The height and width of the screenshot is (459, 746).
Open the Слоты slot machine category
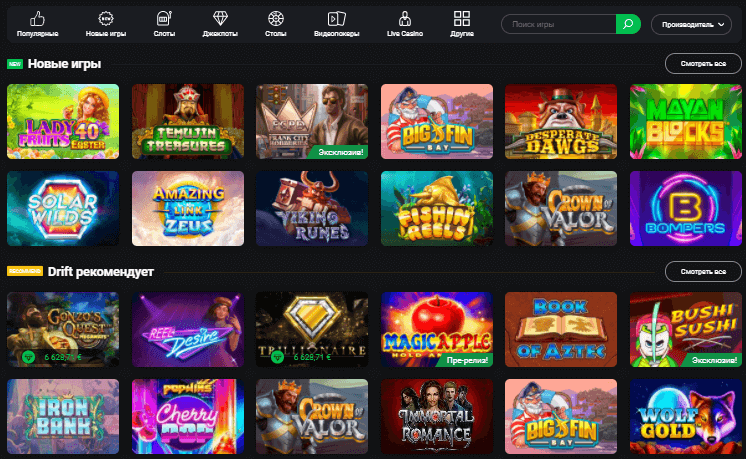tap(164, 24)
